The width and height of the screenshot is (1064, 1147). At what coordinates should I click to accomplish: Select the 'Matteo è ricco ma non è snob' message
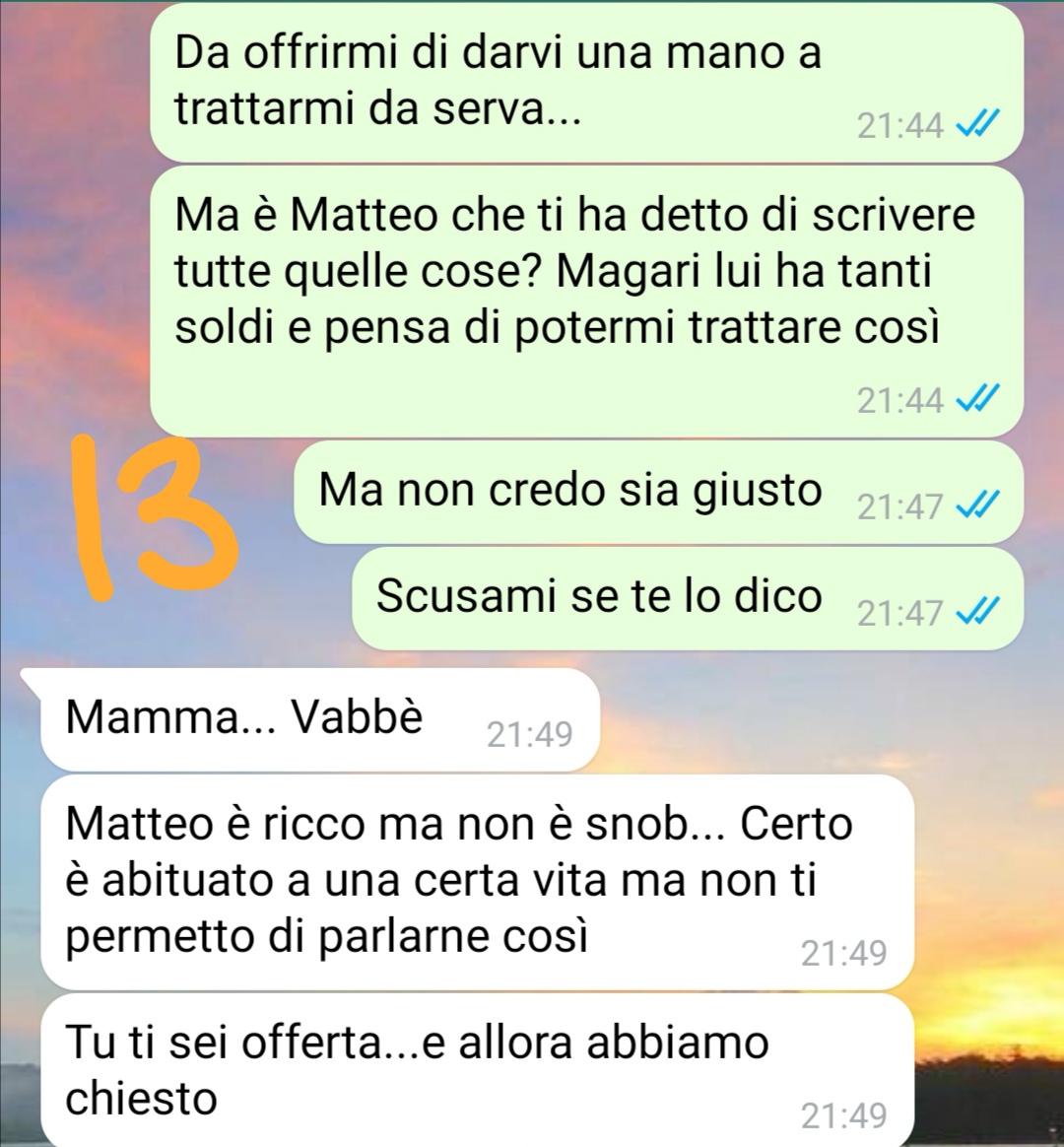478,882
